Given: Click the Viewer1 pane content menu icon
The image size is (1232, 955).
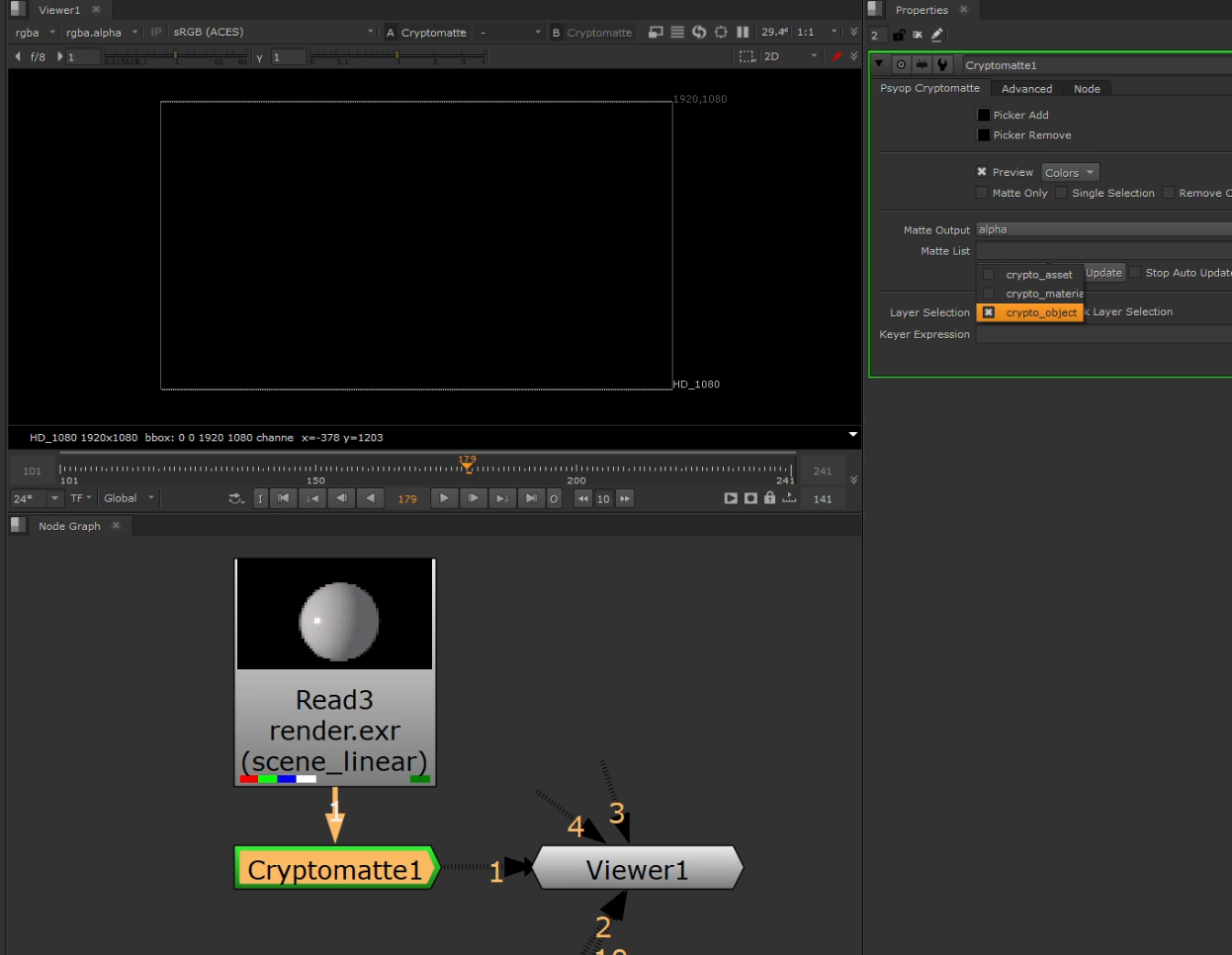Looking at the screenshot, I should click(18, 9).
